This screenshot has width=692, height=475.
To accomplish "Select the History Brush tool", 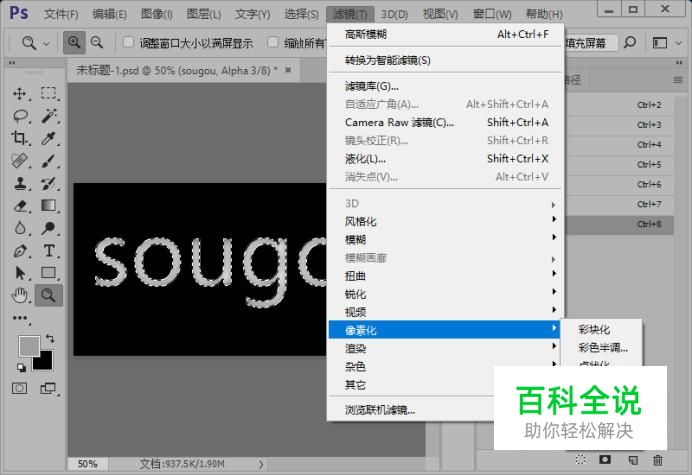I will (49, 183).
